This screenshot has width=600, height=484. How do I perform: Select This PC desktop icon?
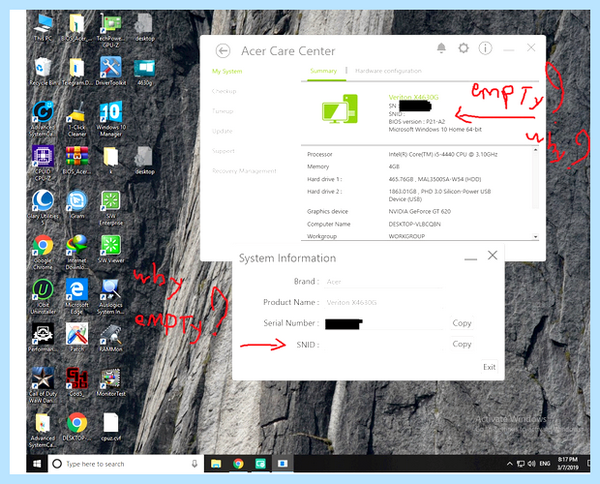point(43,28)
